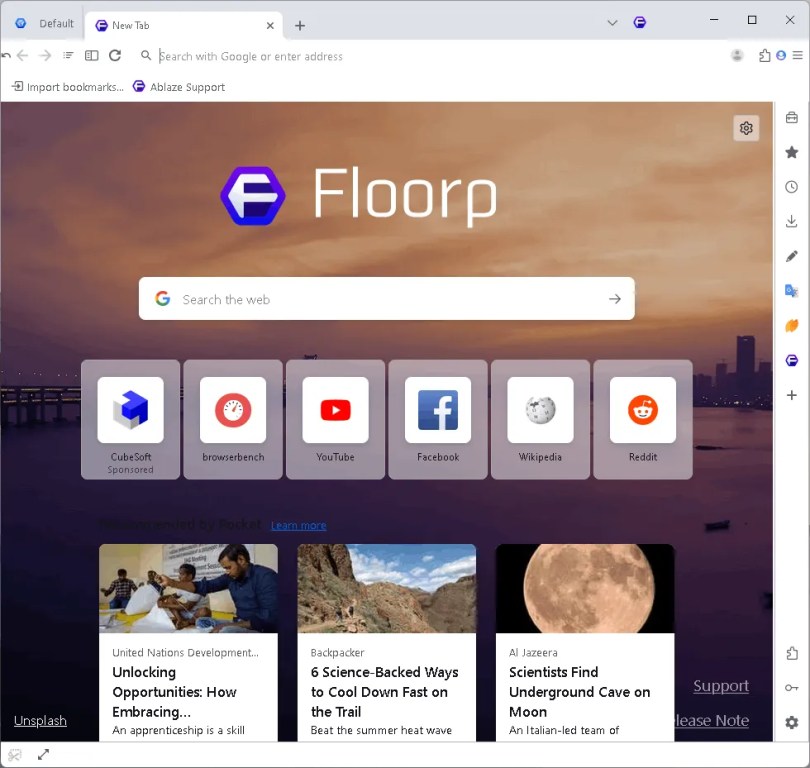The image size is (810, 768).
Task: Open the orange leaf sidebar panel
Action: click(791, 325)
